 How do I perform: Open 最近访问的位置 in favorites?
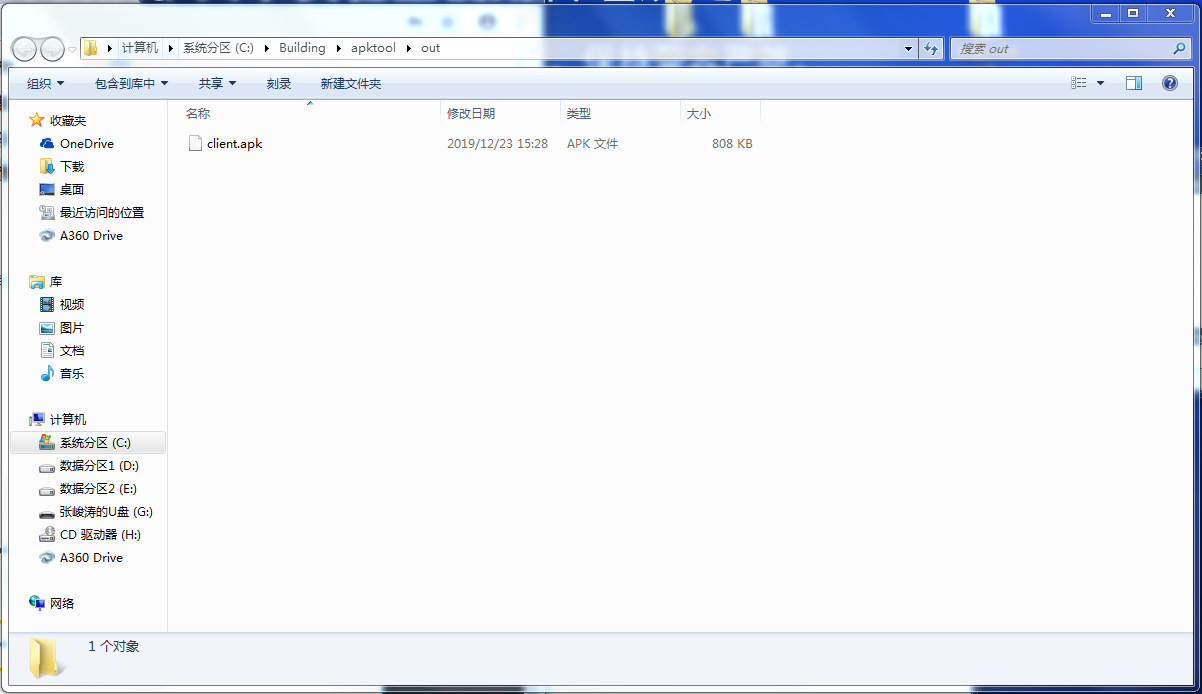click(102, 213)
